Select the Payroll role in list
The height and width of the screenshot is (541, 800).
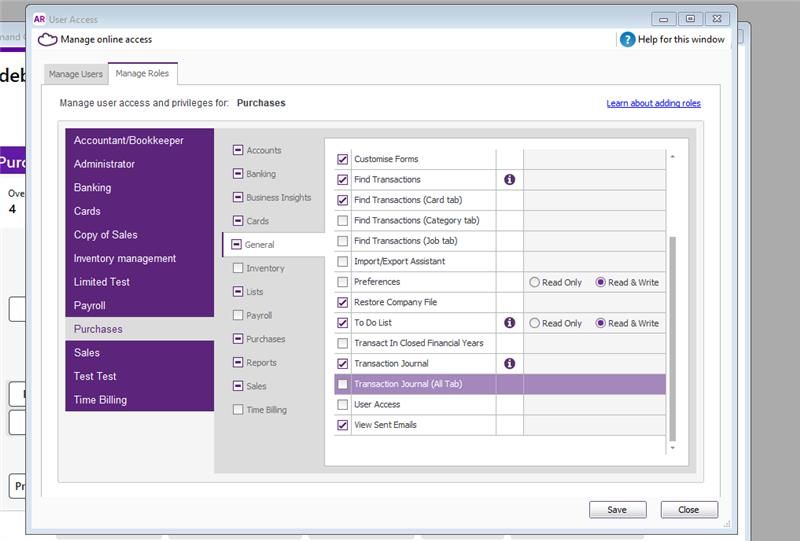pyautogui.click(x=89, y=305)
